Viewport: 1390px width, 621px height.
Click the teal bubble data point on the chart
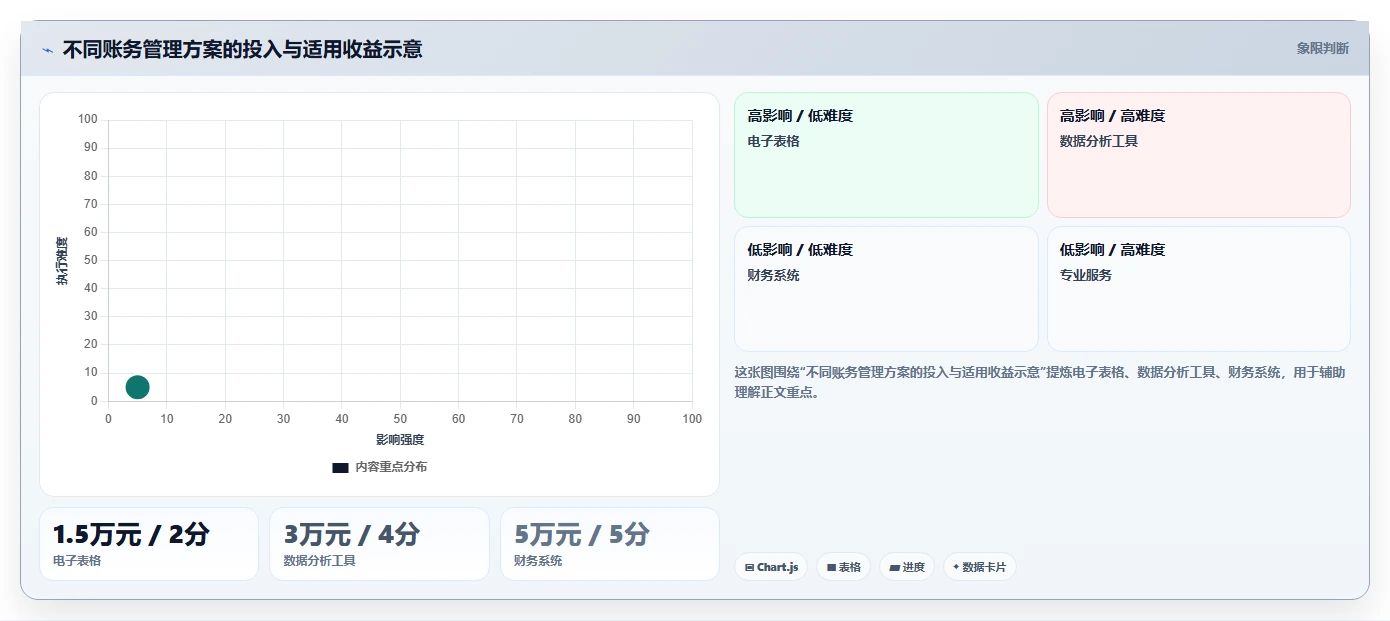coord(138,387)
